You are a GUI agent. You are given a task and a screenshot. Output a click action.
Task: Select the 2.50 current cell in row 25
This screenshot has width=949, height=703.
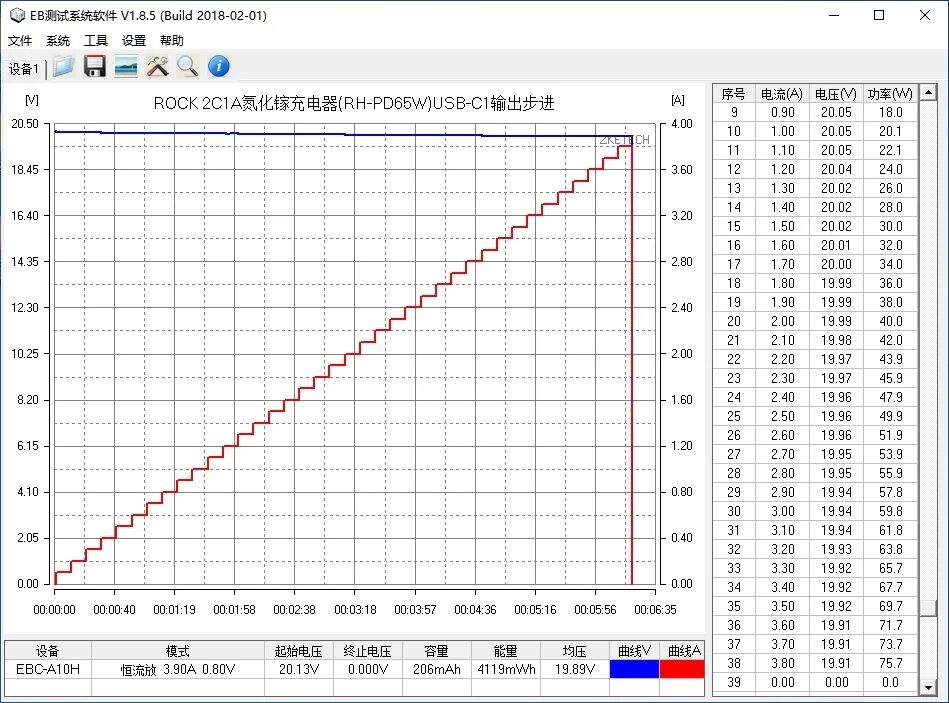(x=782, y=416)
